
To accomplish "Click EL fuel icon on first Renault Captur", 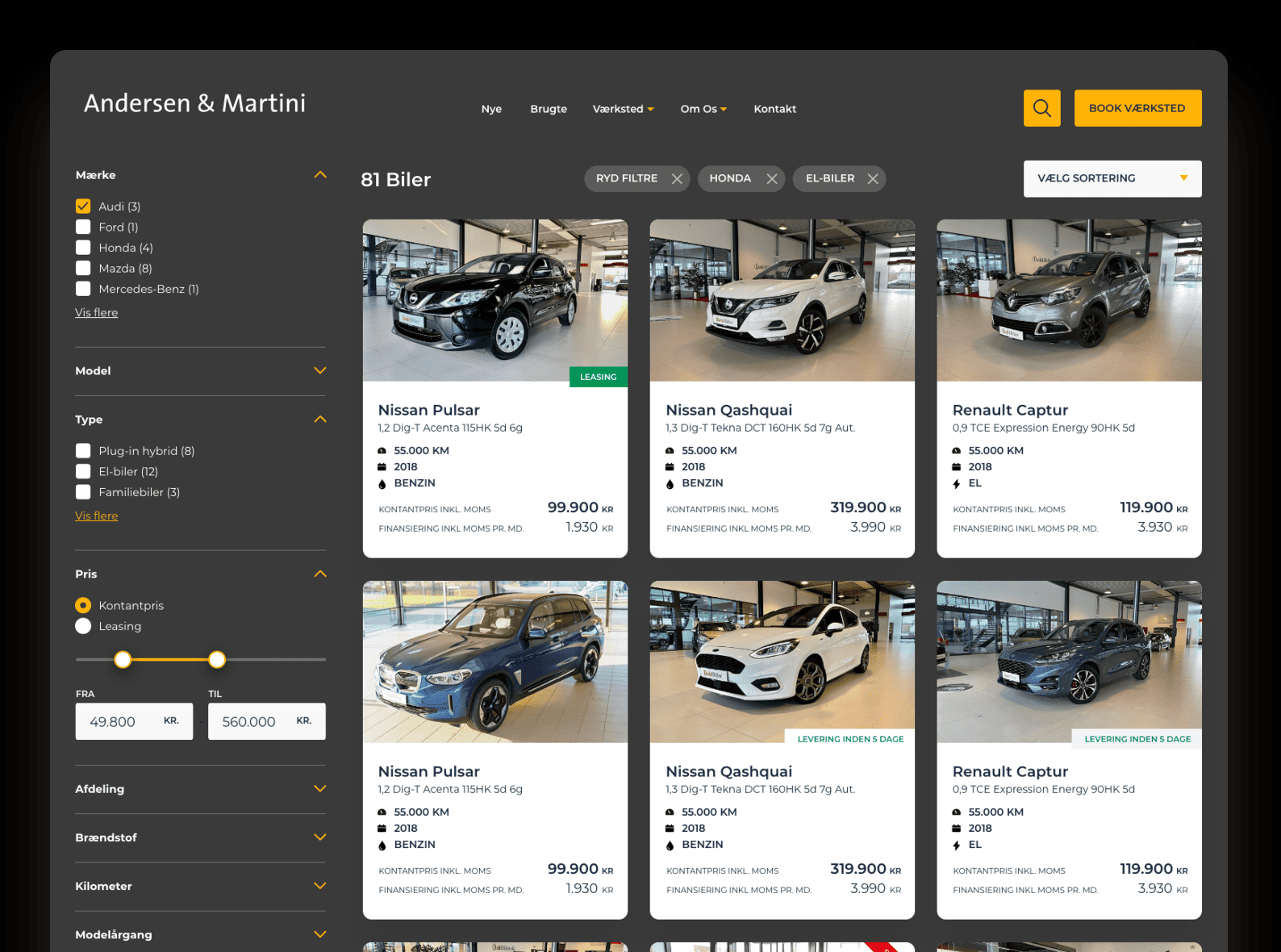I will pyautogui.click(x=957, y=484).
